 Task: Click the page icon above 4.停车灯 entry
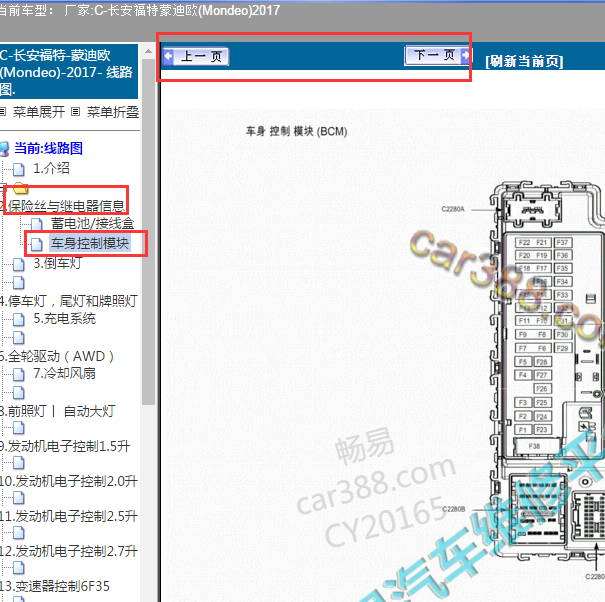19,283
